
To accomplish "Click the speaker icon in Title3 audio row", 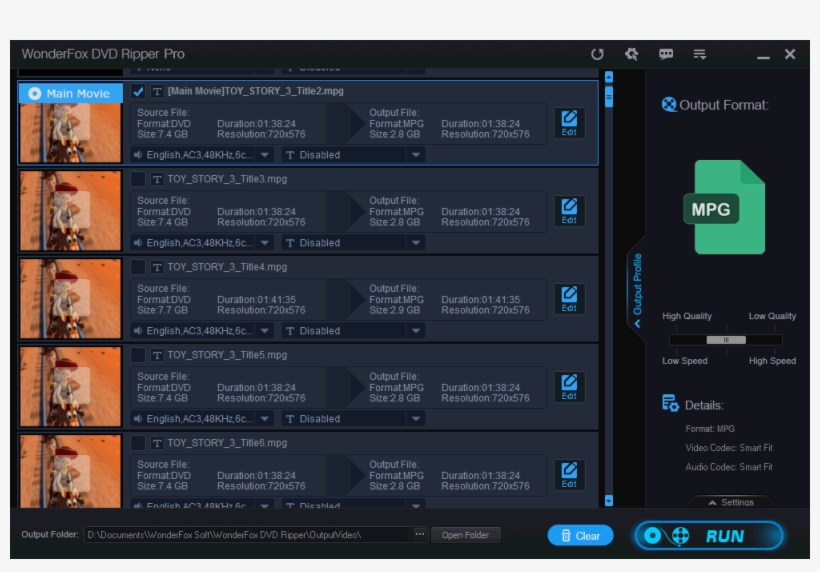I will pos(138,243).
